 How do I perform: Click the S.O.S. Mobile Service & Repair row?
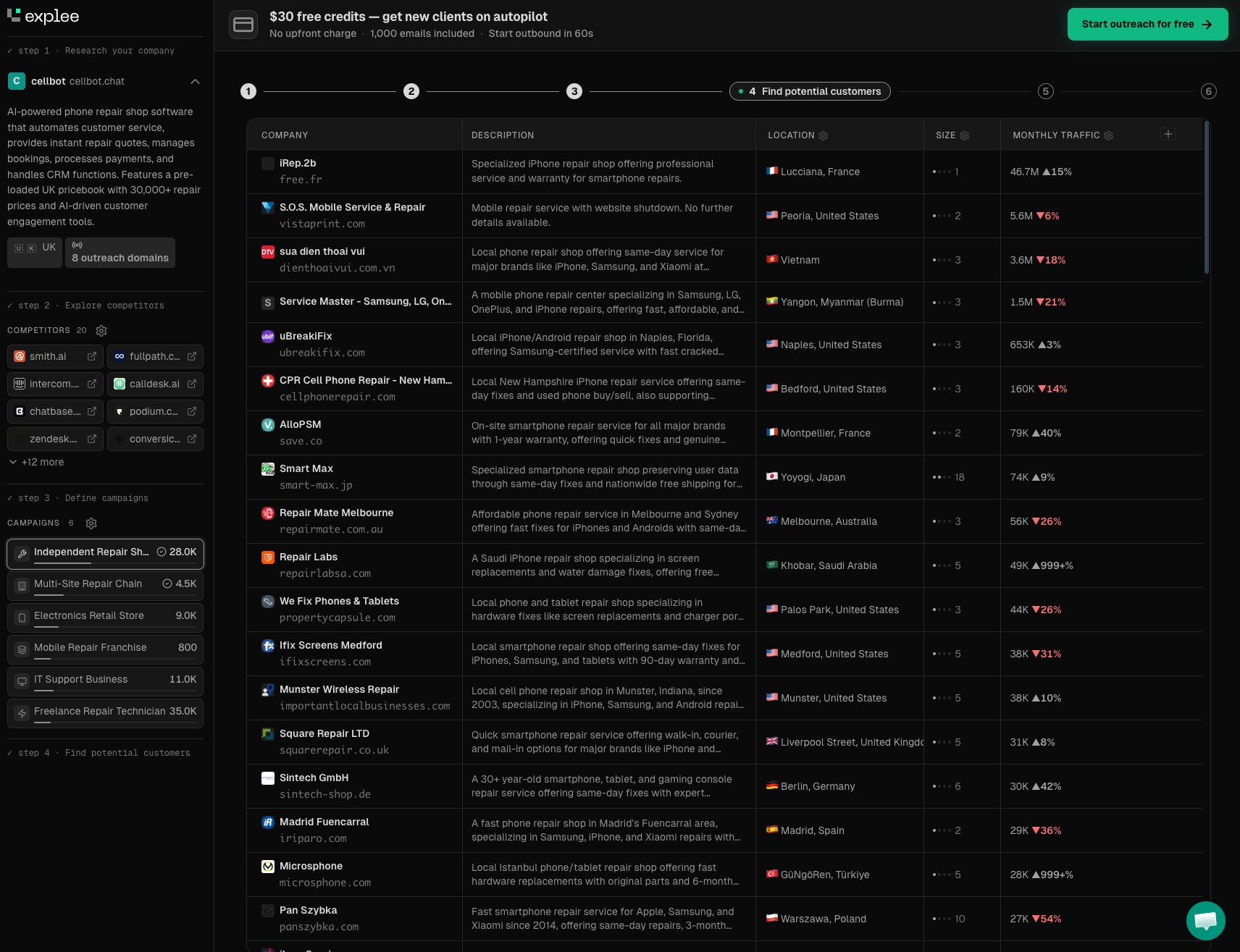click(x=724, y=216)
